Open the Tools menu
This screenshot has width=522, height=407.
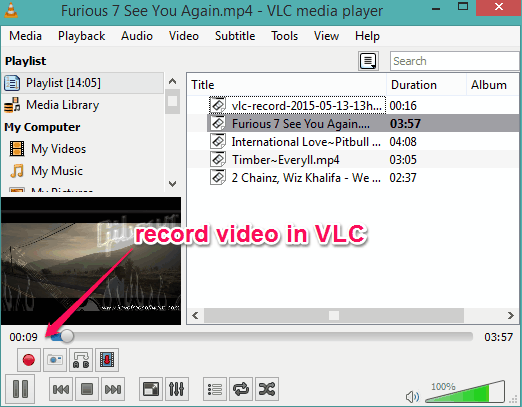[x=284, y=36]
